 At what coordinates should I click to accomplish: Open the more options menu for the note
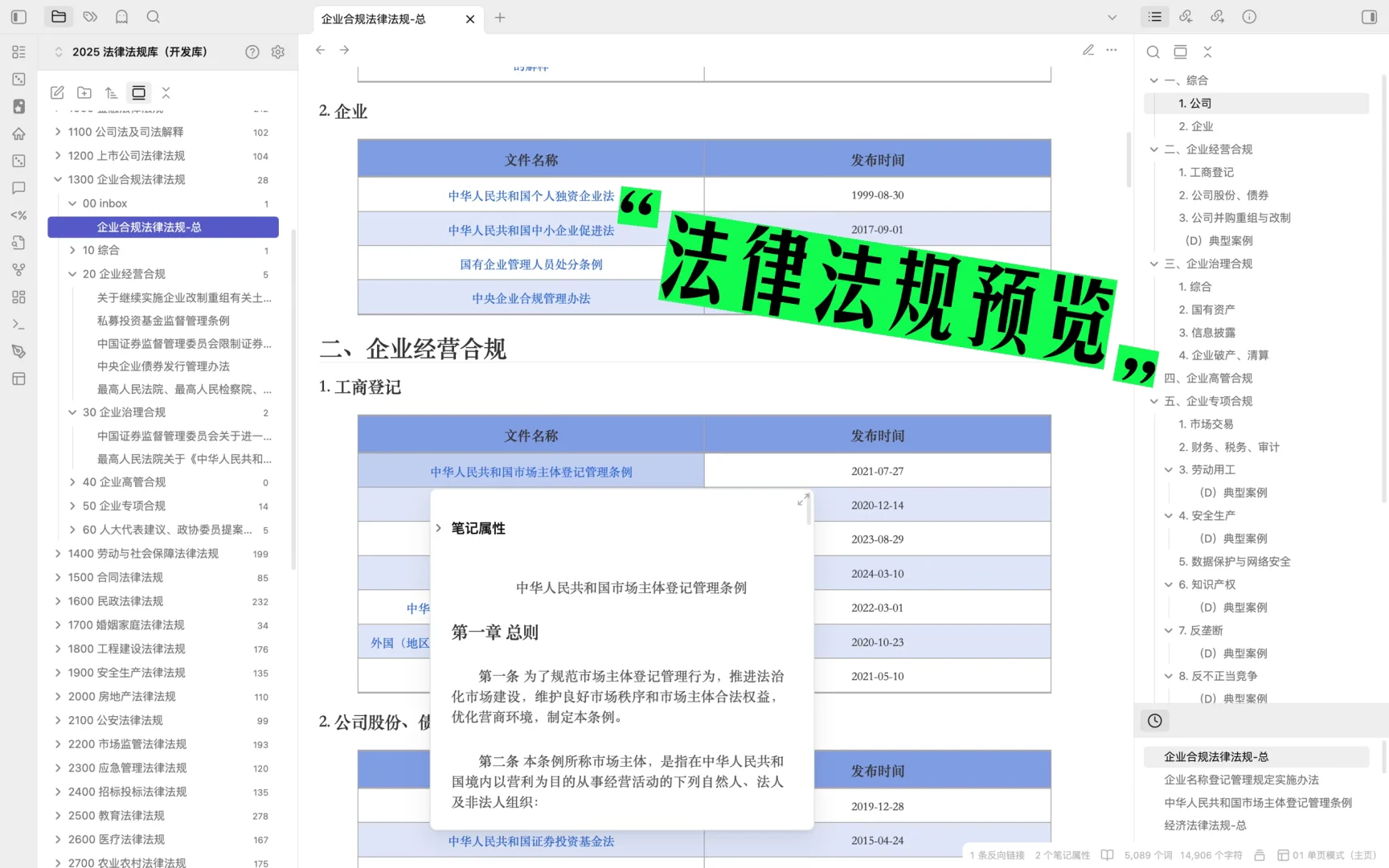point(1111,50)
